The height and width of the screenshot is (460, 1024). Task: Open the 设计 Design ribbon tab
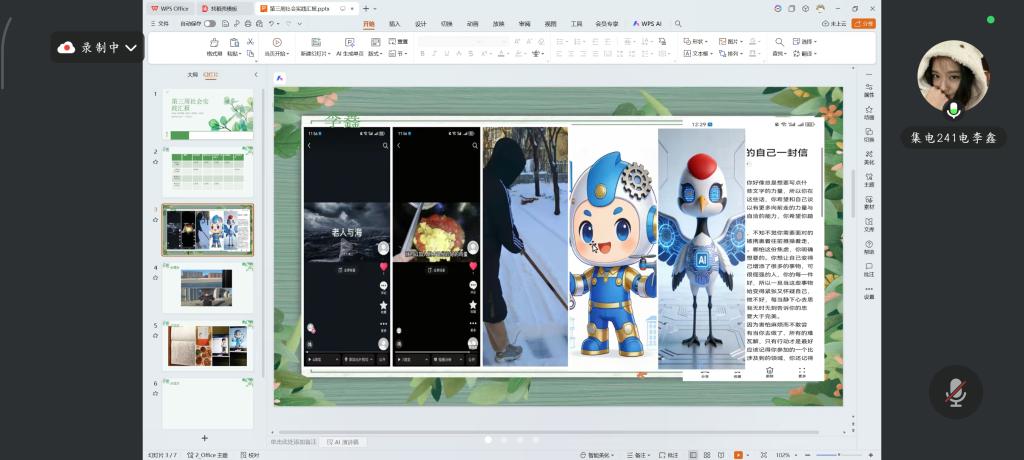(x=420, y=23)
